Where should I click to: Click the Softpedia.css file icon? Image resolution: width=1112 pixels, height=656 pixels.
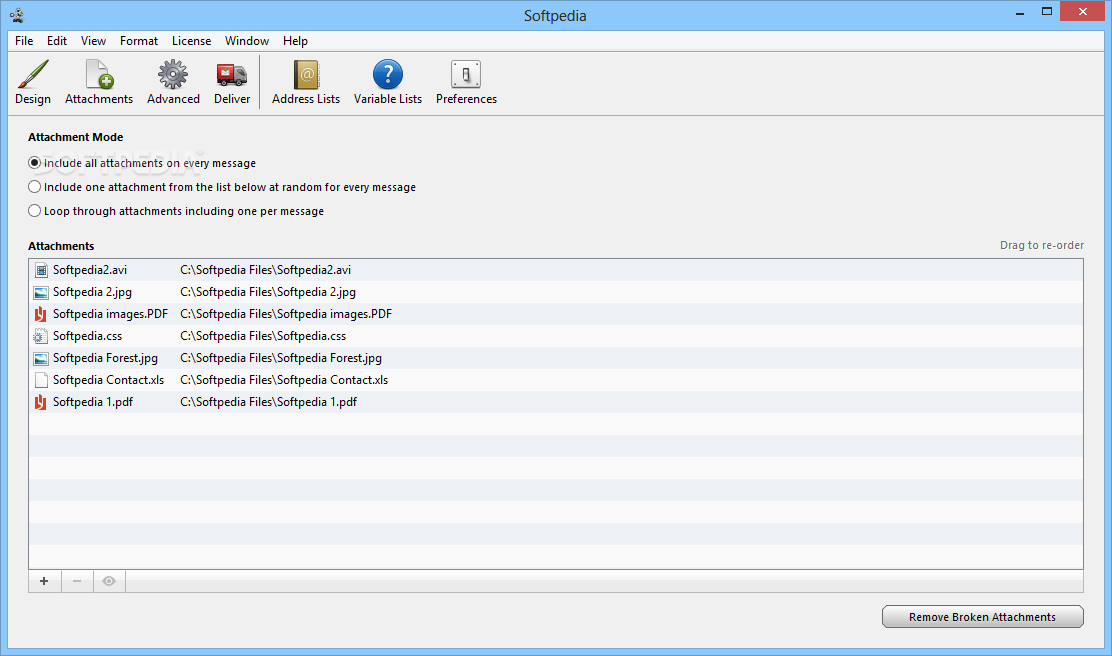pyautogui.click(x=40, y=336)
